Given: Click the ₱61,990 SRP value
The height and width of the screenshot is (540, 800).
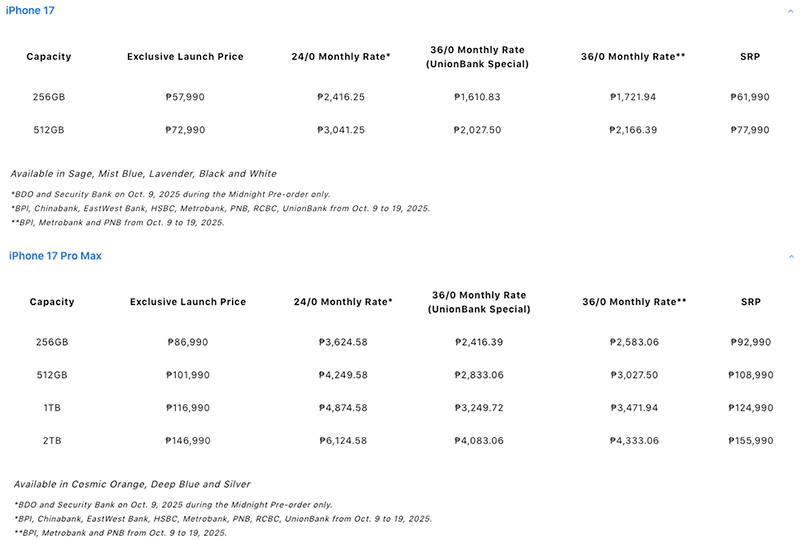Looking at the screenshot, I should (x=750, y=96).
